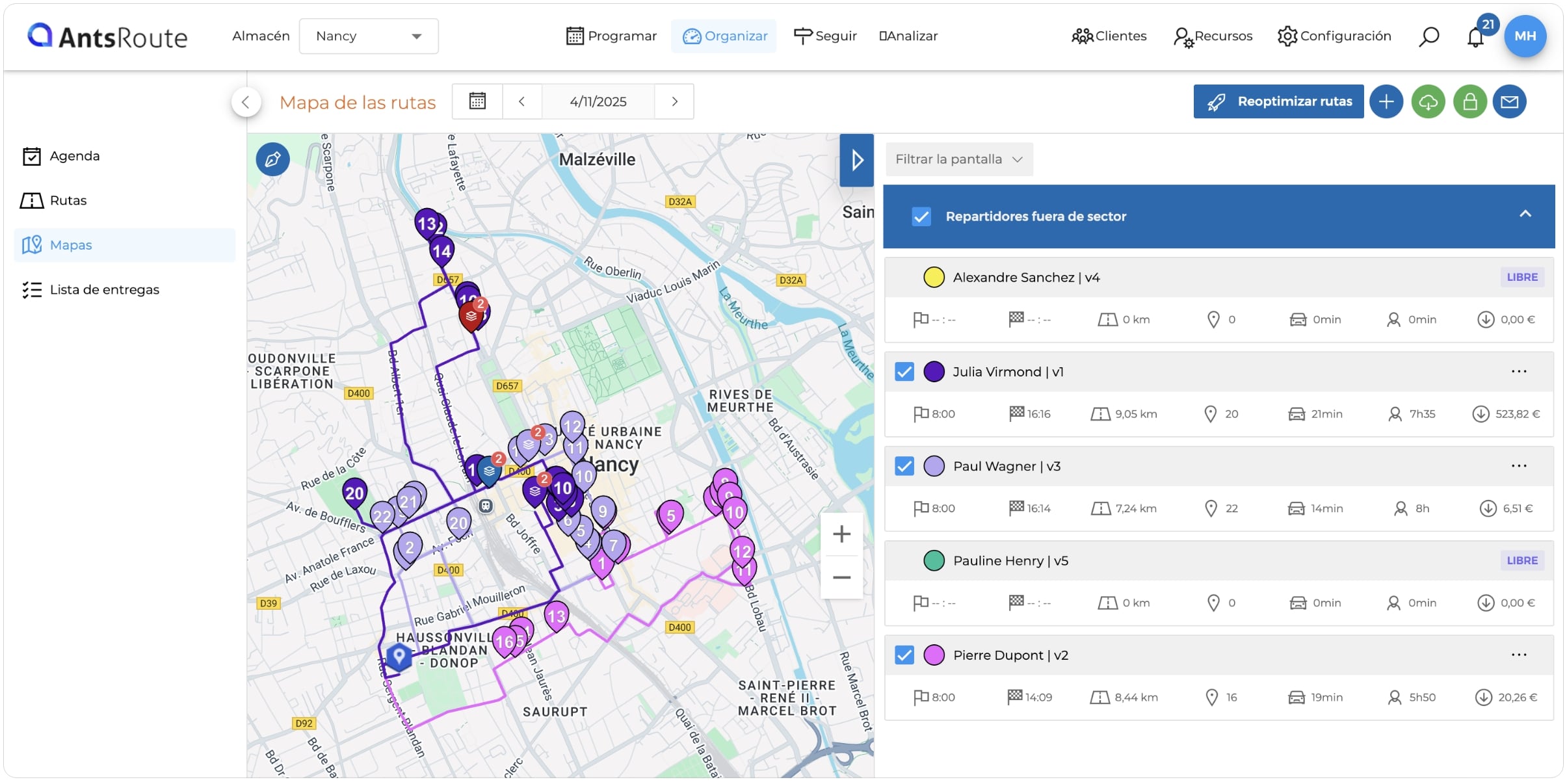The width and height of the screenshot is (1567, 784).
Task: Open Lista de entregas in sidebar
Action: click(124, 290)
